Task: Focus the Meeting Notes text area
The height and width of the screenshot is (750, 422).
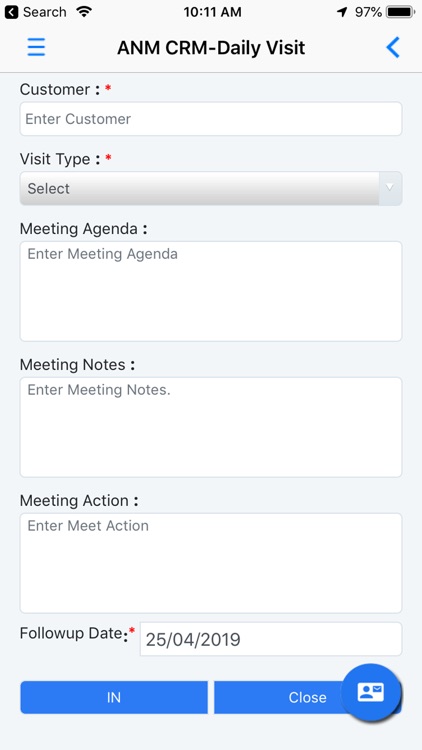Action: click(211, 427)
